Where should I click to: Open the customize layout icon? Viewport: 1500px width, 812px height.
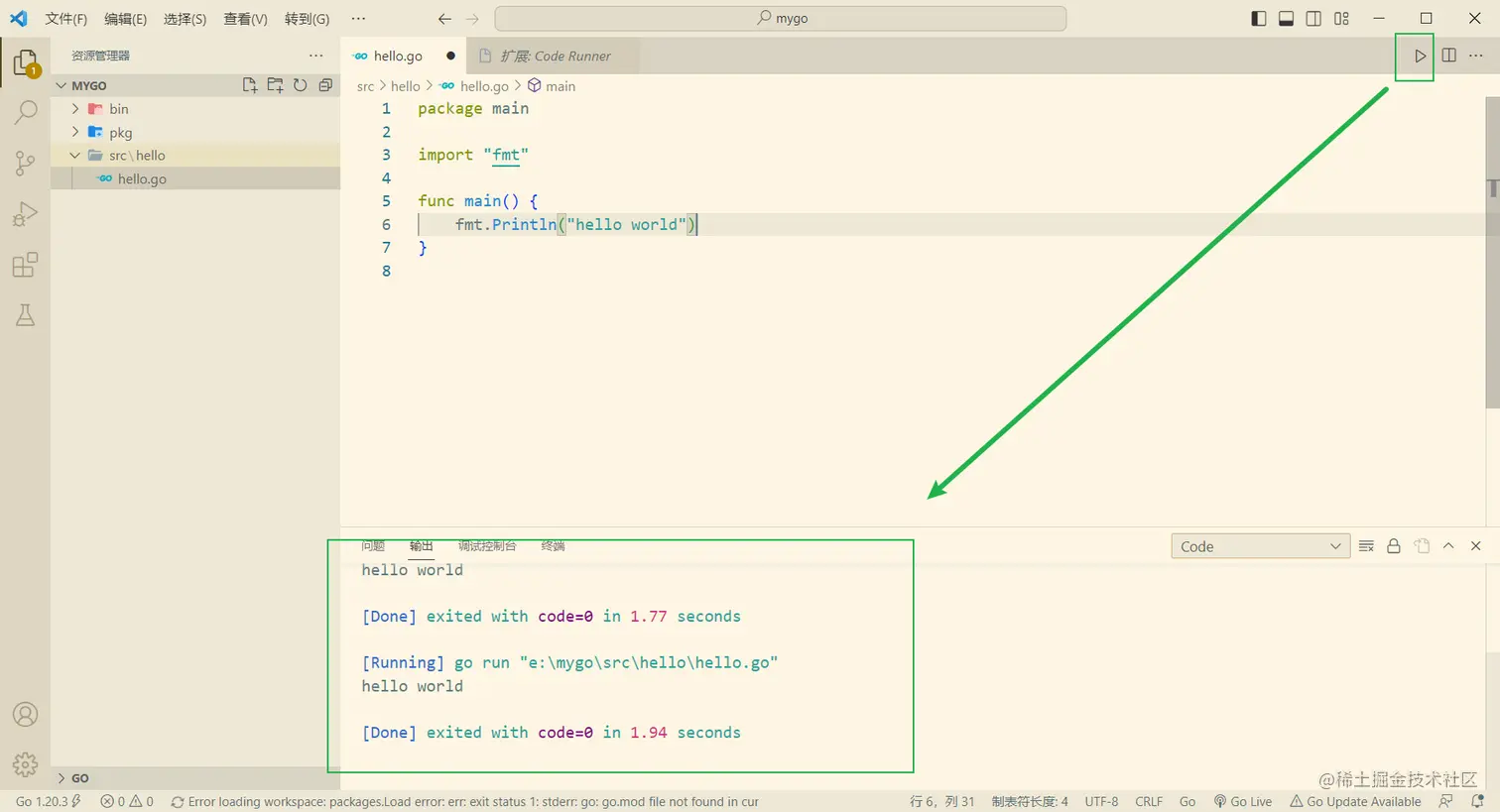[1341, 19]
